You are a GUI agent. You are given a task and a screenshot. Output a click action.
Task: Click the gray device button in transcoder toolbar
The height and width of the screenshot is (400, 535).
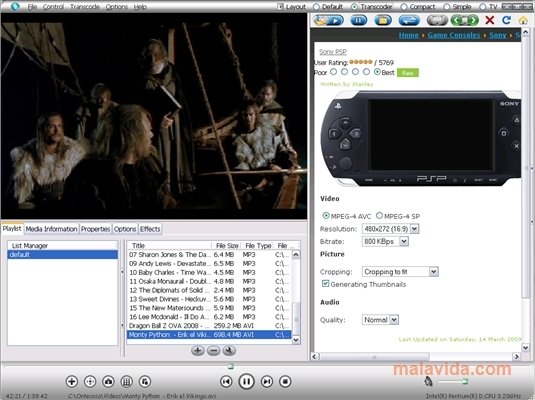[x=437, y=20]
